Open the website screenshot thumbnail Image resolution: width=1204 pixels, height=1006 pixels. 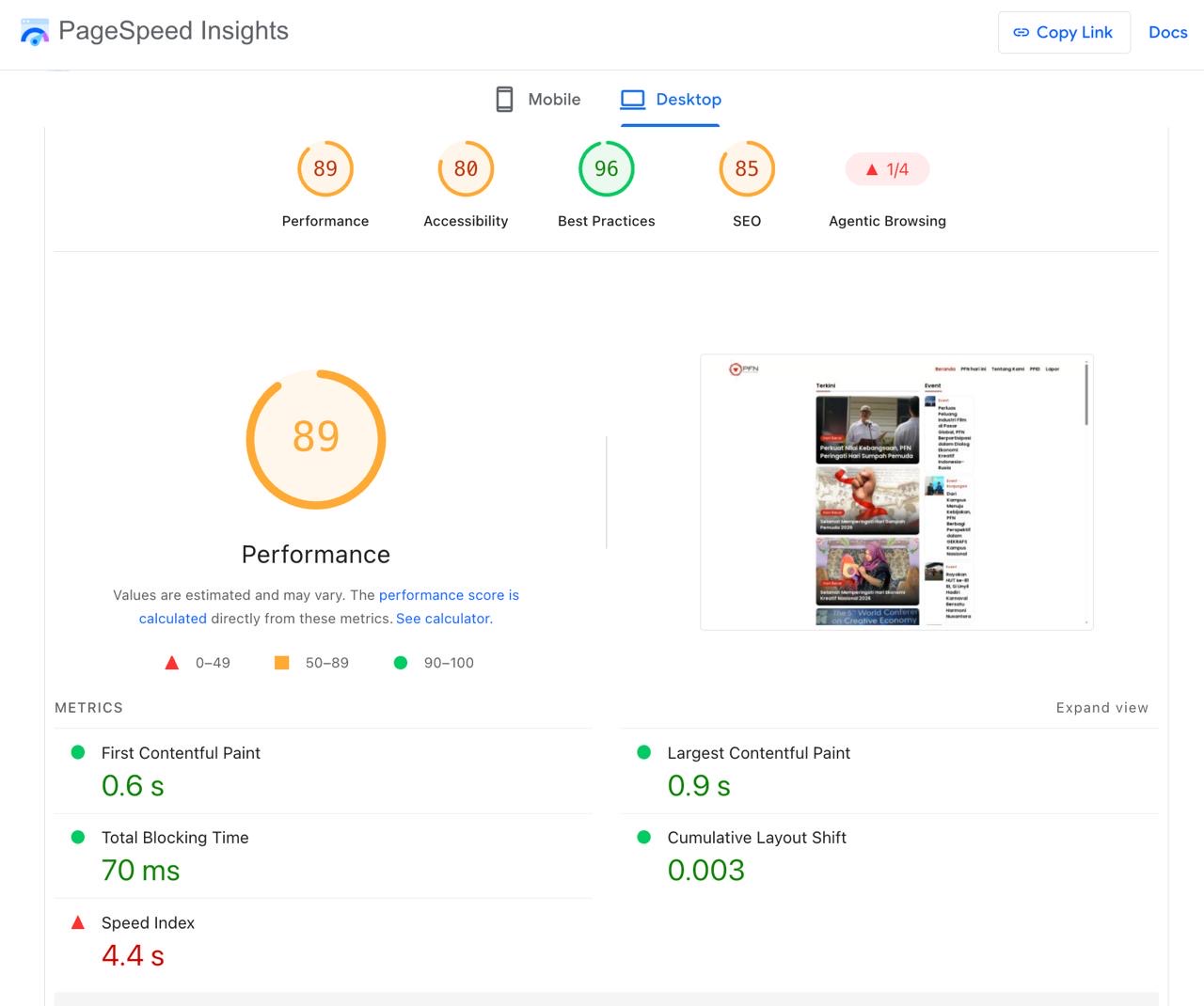896,492
